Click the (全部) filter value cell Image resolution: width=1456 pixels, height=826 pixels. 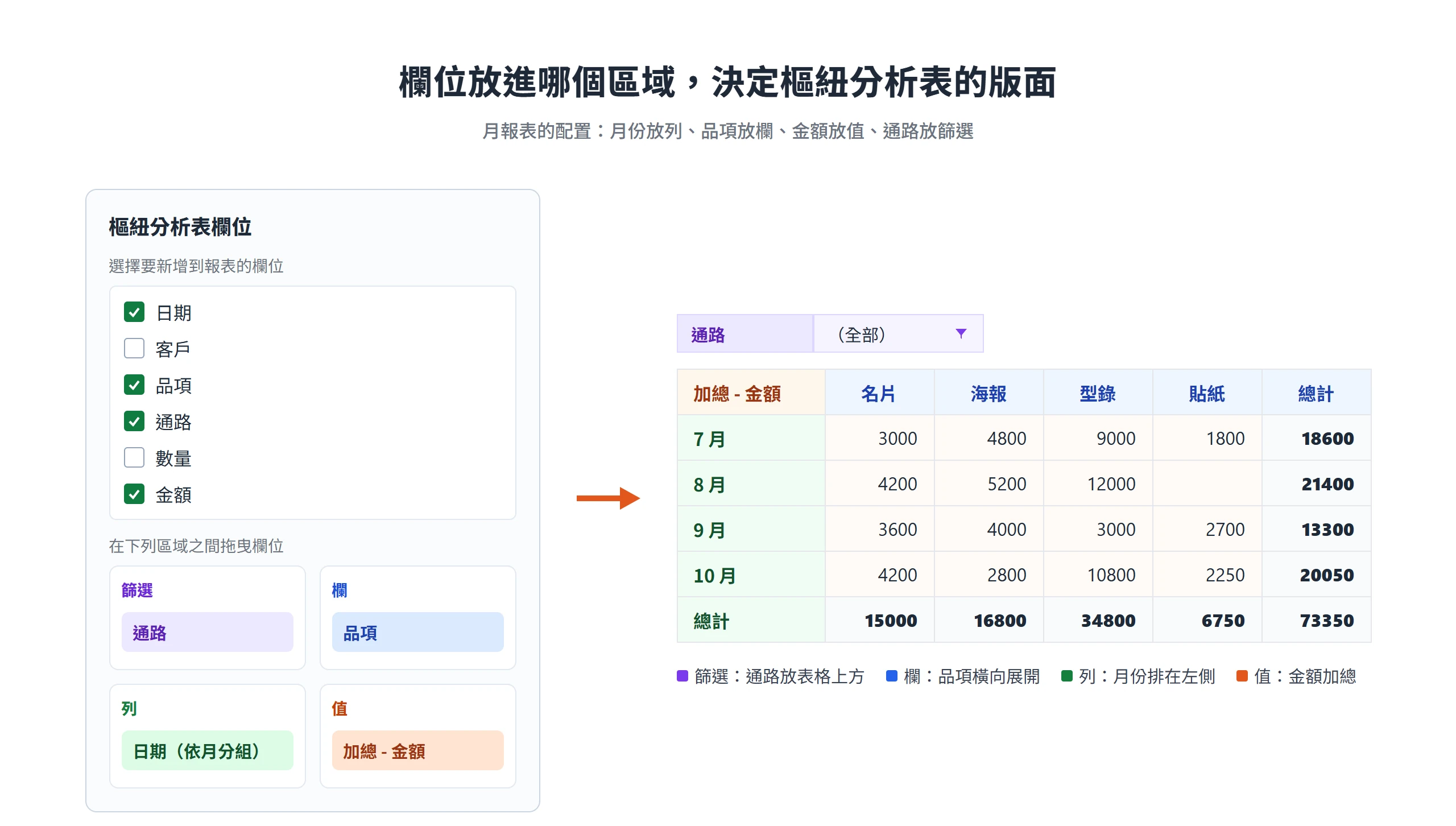[x=898, y=334]
